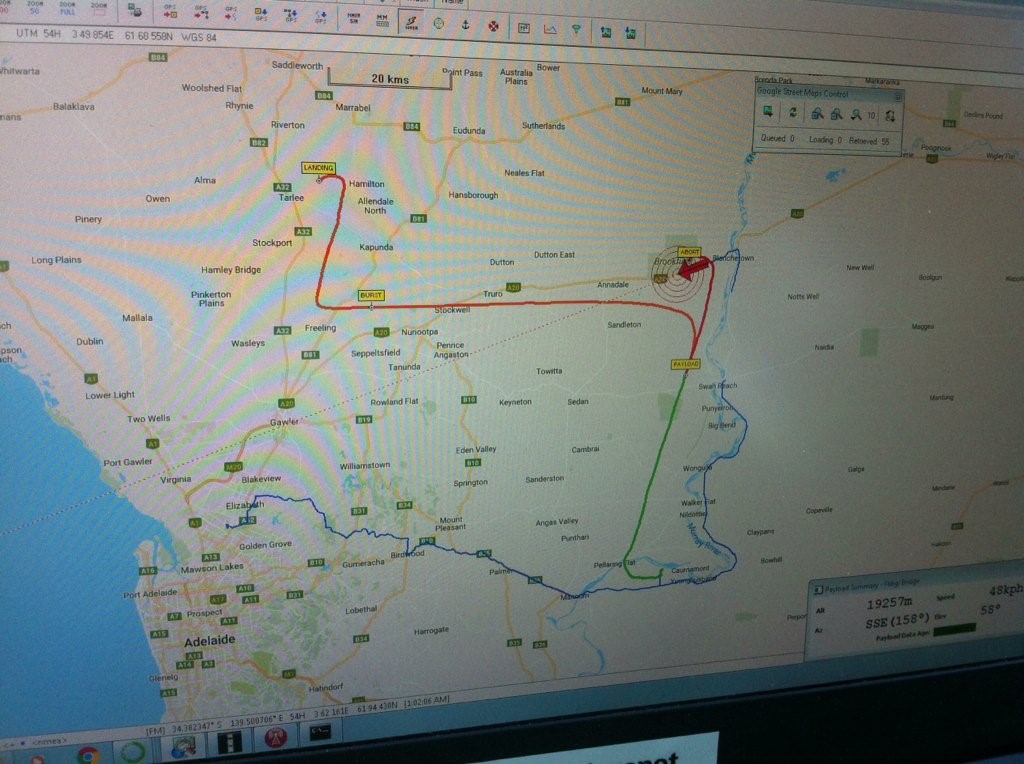This screenshot has width=1024, height=764.
Task: Click the UTM 54H zone text
Action: coord(39,33)
